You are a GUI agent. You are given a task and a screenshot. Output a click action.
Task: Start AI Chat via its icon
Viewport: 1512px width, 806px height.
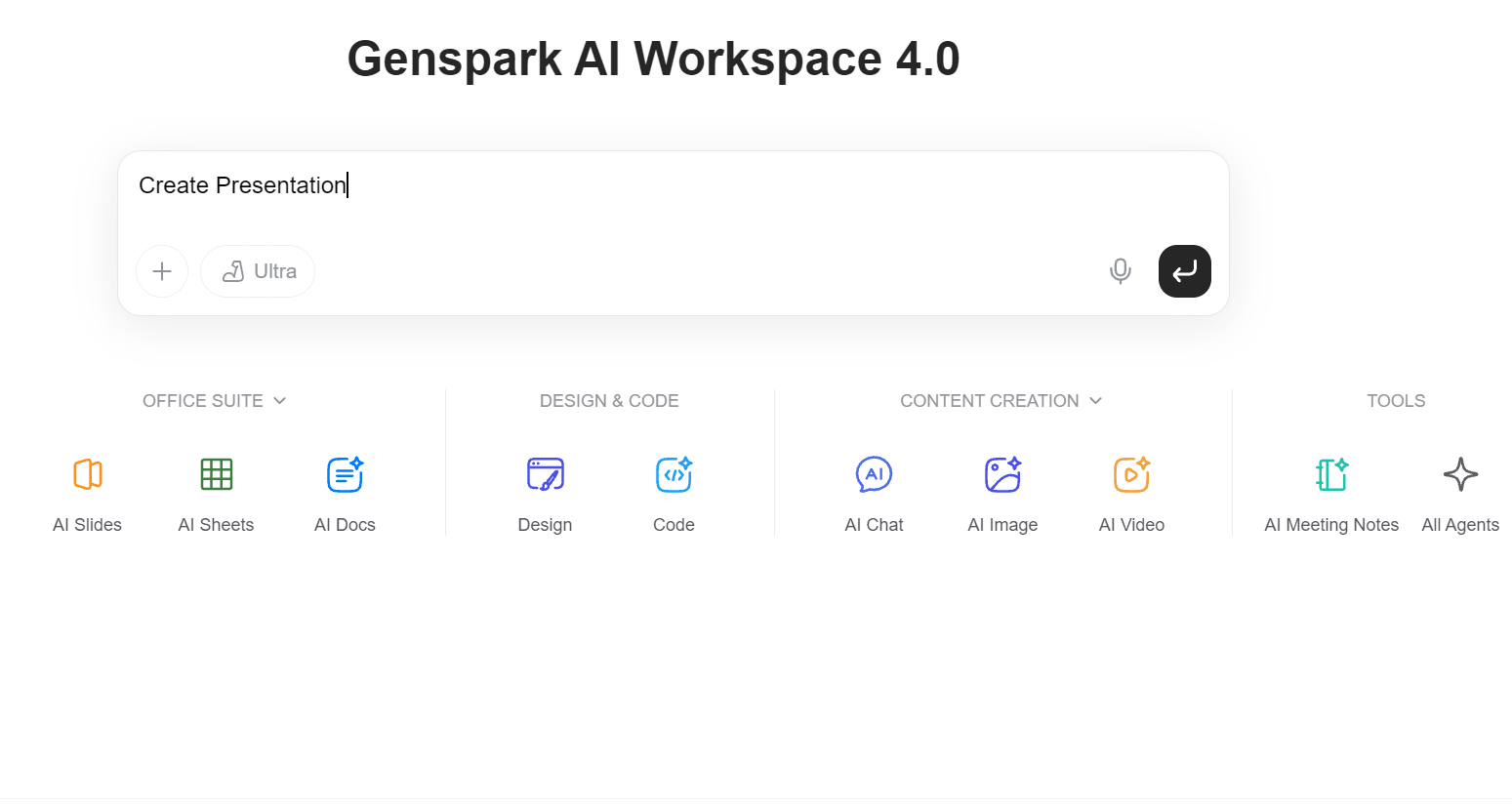tap(875, 474)
